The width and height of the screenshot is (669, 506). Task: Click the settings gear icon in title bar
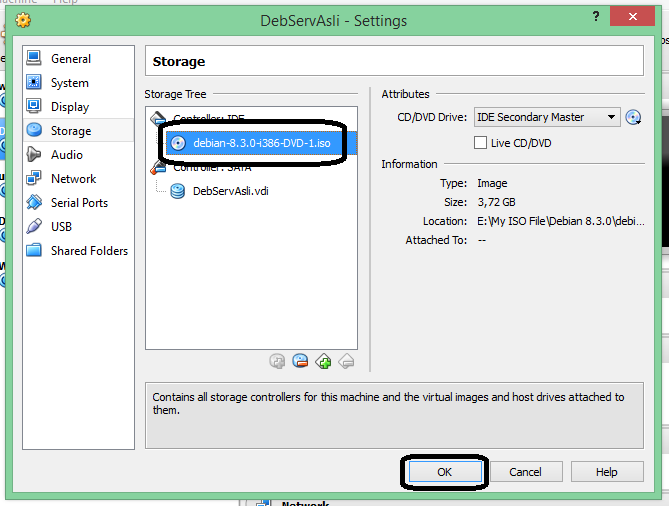tap(23, 20)
